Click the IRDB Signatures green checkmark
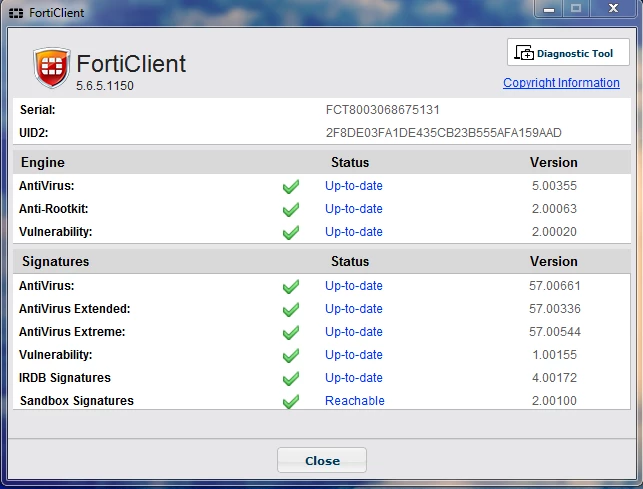The image size is (643, 489). (291, 378)
